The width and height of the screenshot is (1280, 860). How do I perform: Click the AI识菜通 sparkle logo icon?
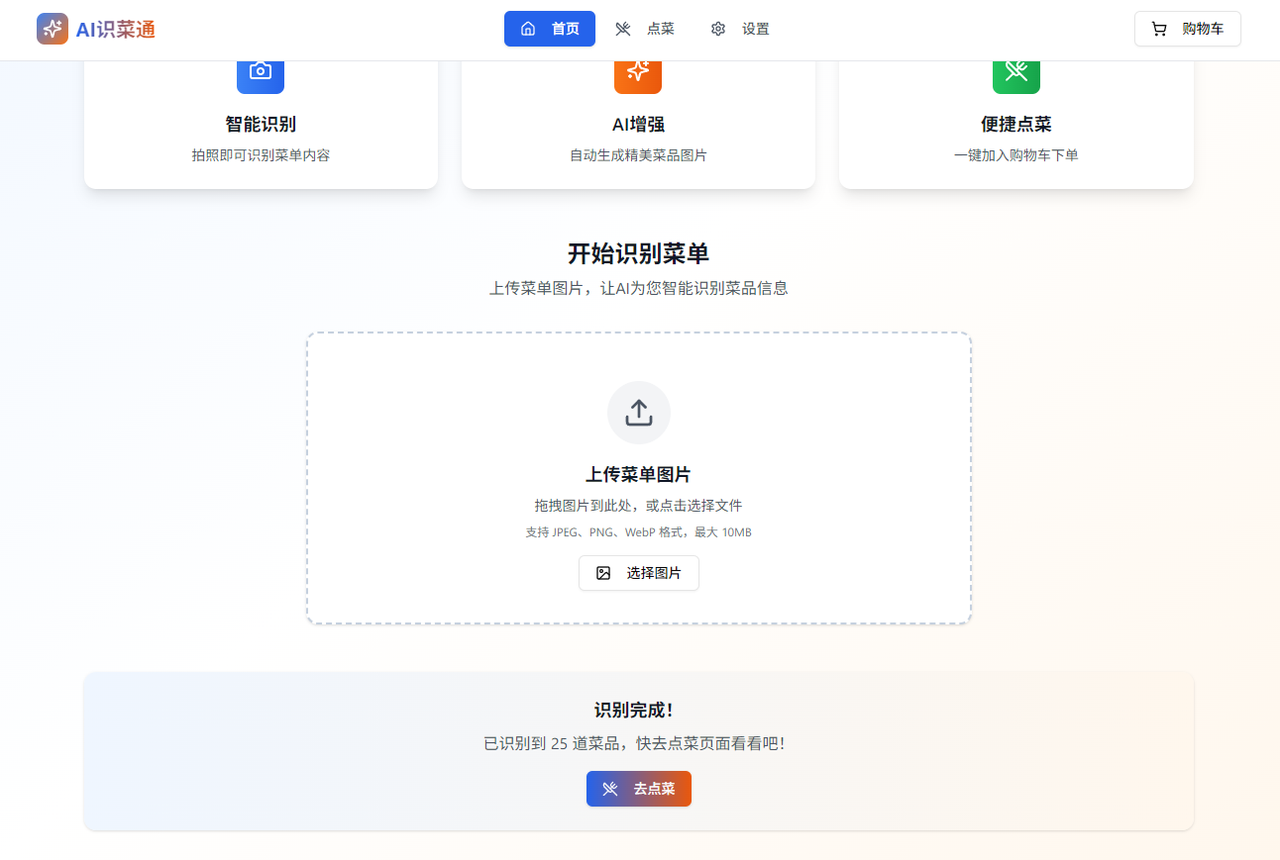click(x=53, y=29)
